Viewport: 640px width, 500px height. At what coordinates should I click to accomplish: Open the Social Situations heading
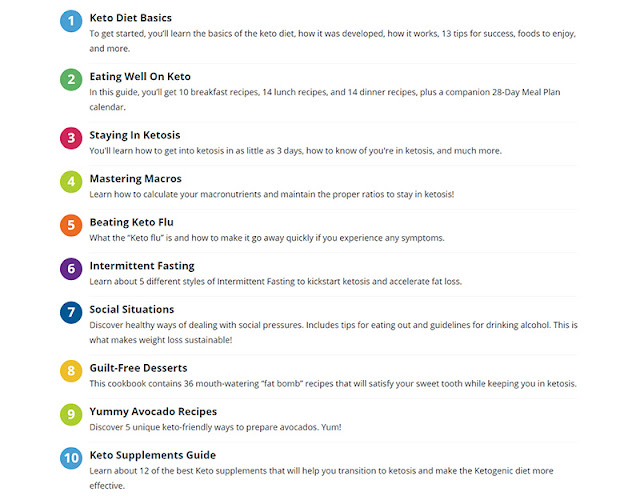coord(131,309)
